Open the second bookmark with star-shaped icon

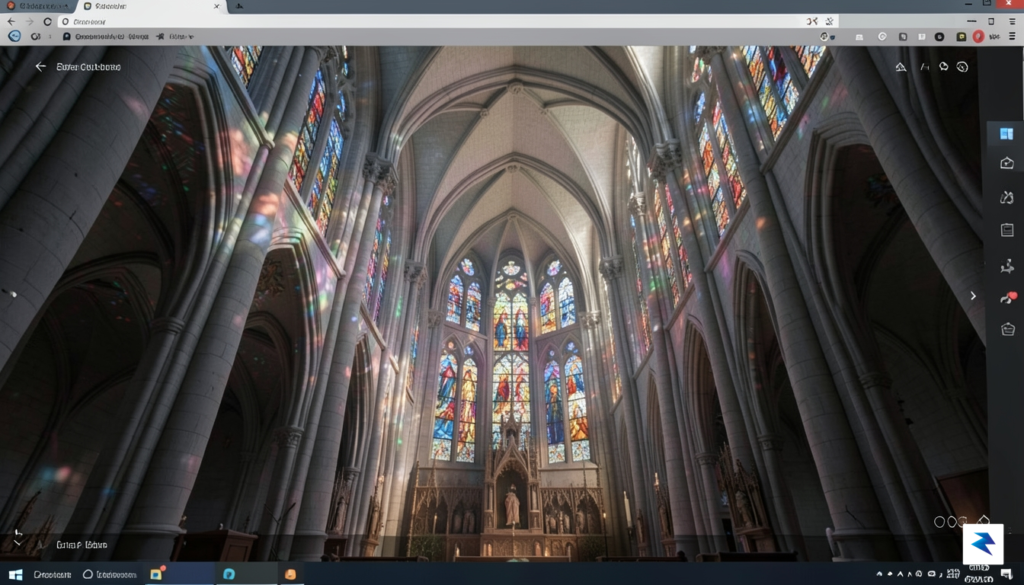pyautogui.click(x=174, y=37)
